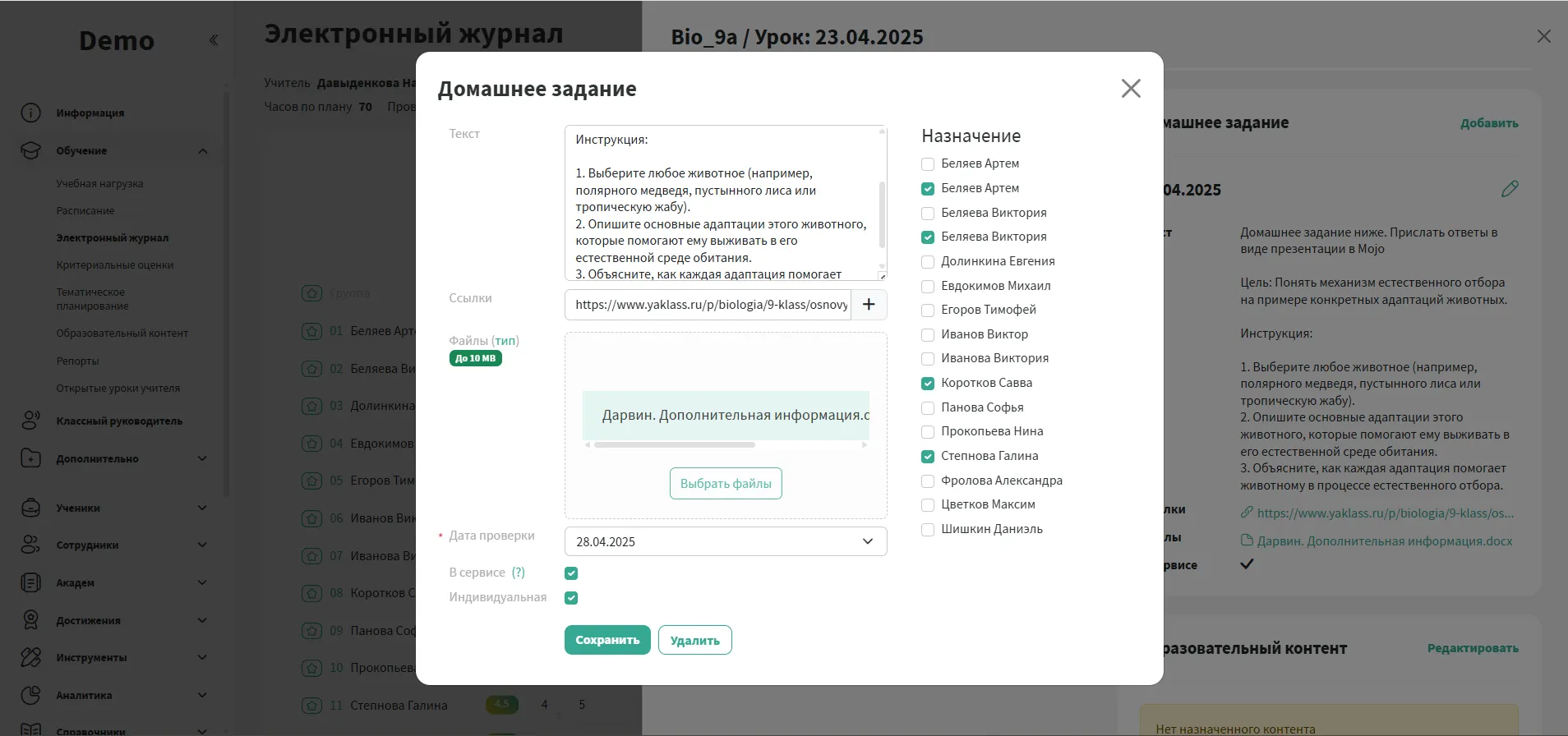Uncheck the Коротков Савва checkbox
Viewport: 1568px width, 736px height.
pyautogui.click(x=928, y=384)
